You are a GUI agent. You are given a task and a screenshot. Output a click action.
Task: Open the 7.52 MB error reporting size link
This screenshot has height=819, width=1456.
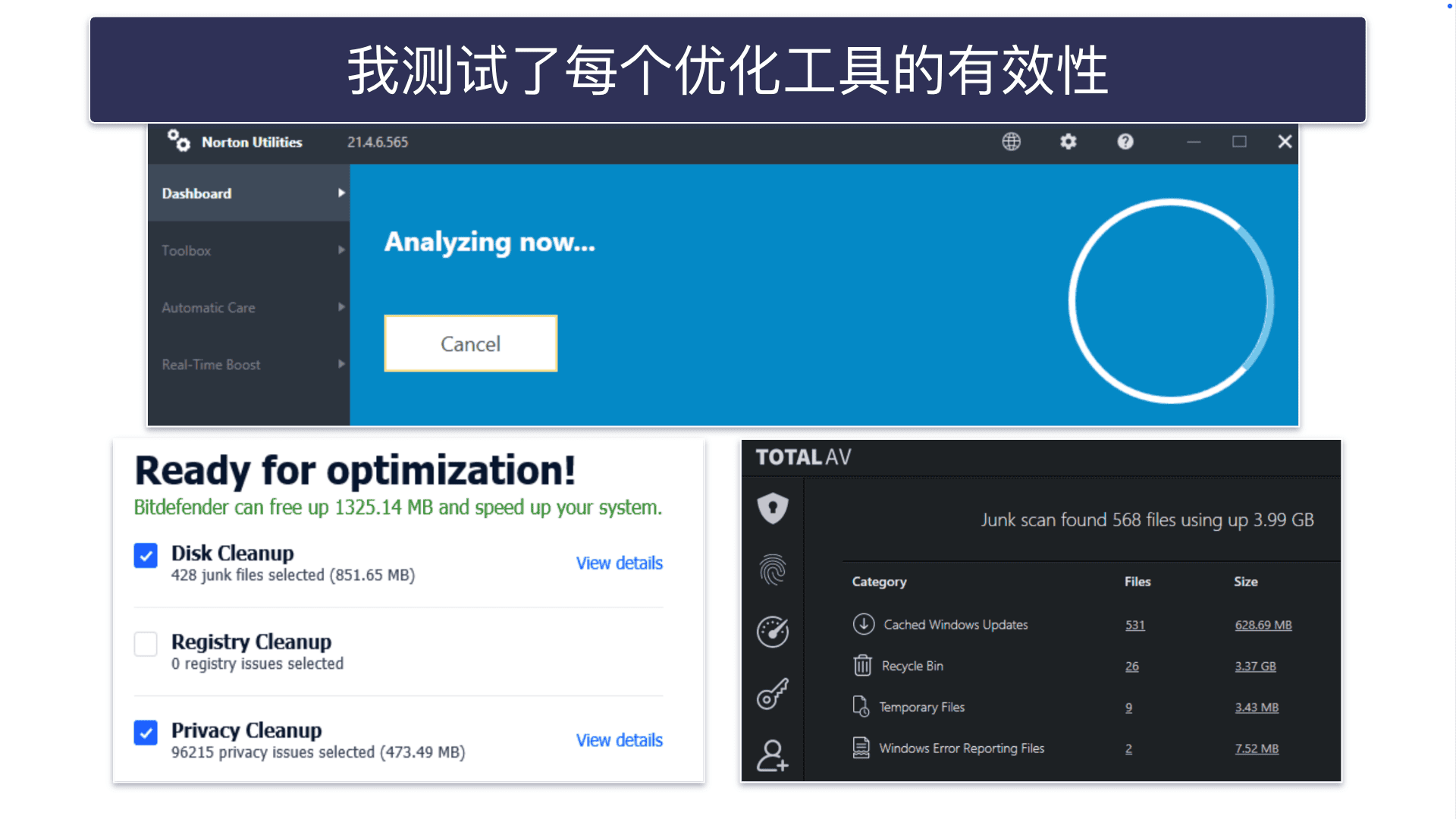coord(1257,748)
